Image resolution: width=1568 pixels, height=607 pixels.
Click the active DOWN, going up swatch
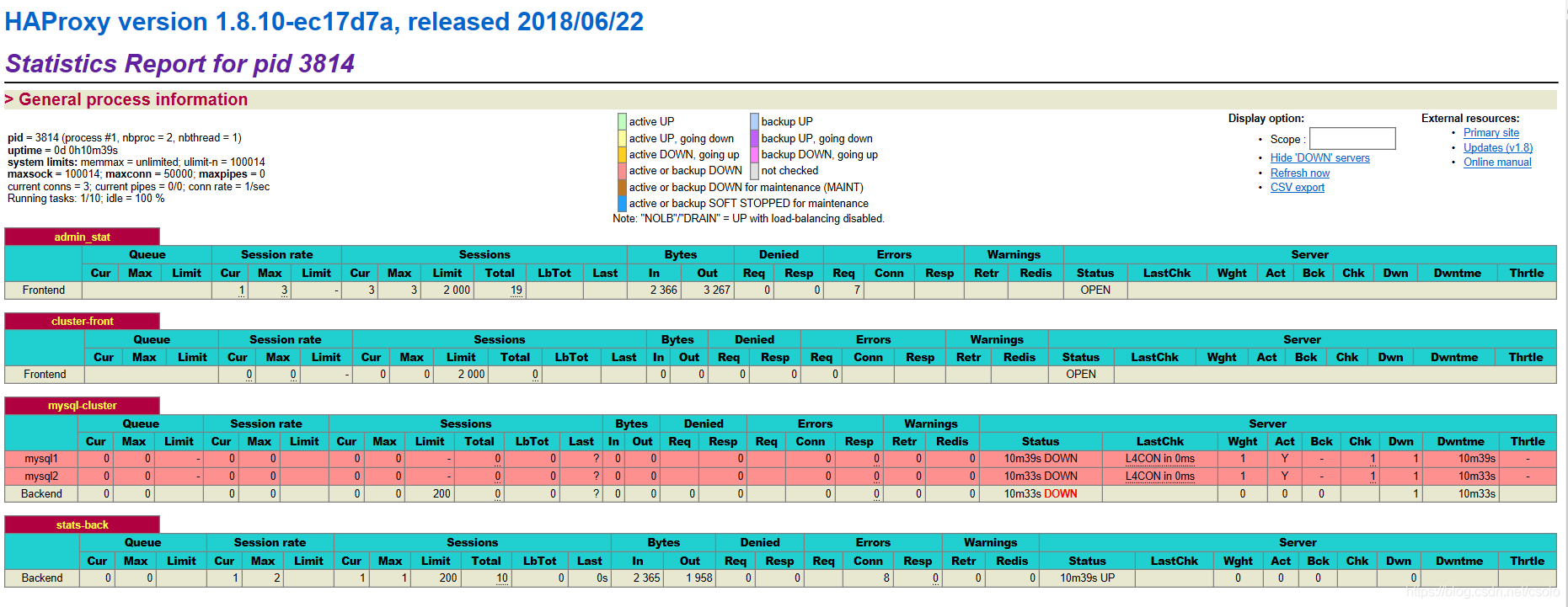[x=622, y=154]
